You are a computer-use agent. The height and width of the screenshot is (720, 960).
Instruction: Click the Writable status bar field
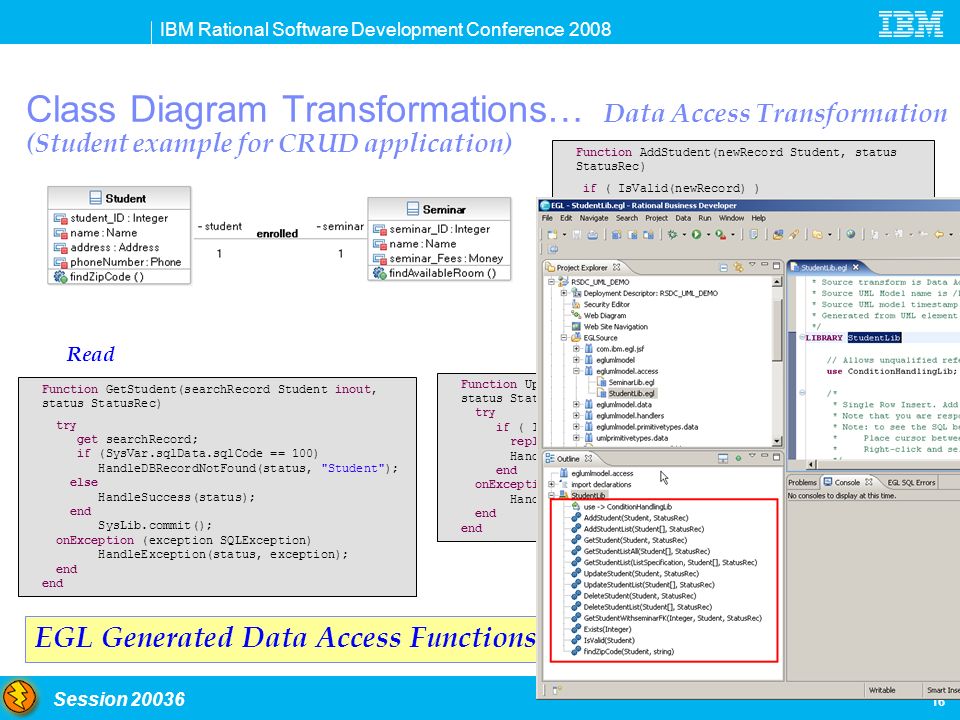[882, 690]
